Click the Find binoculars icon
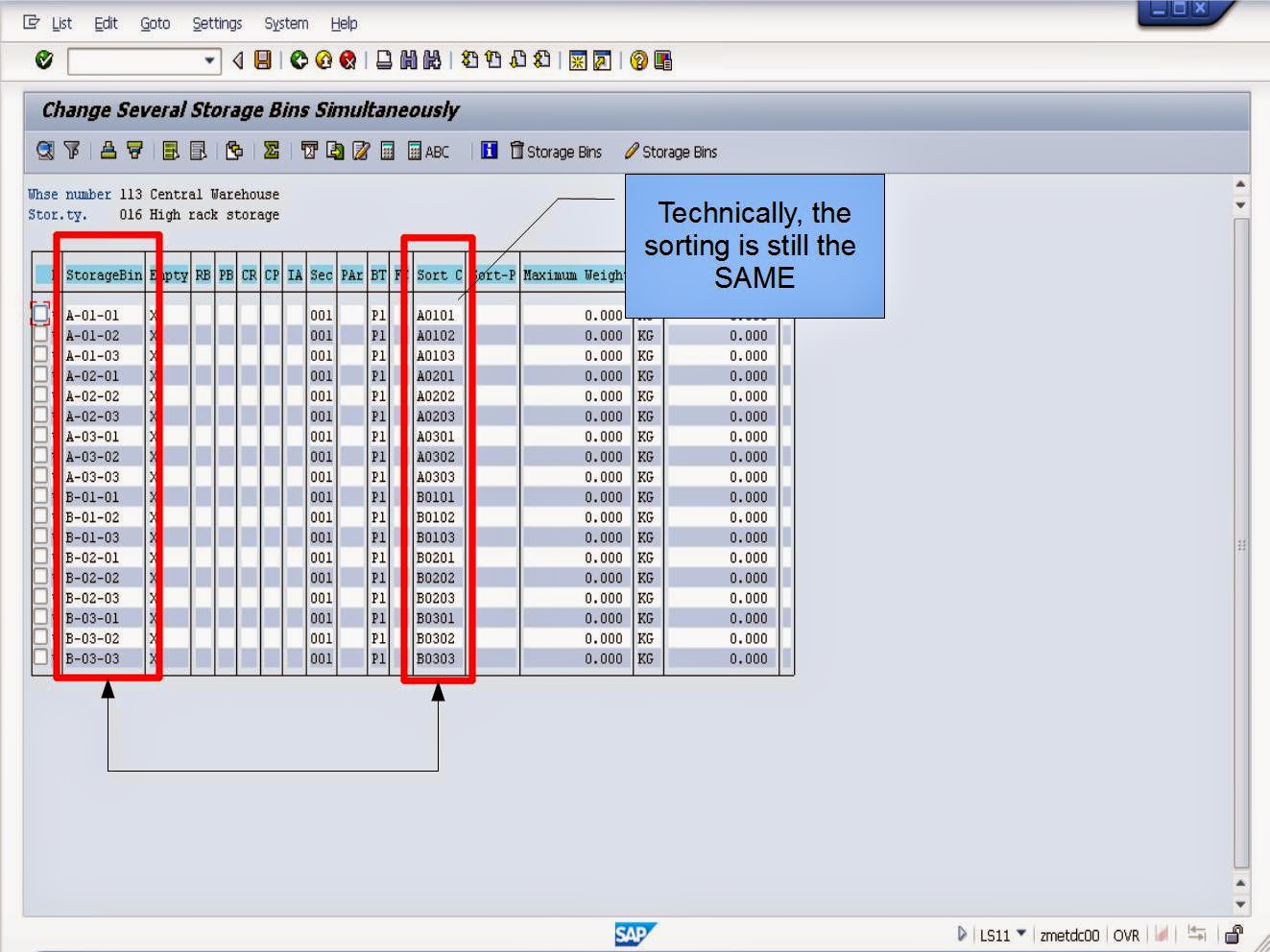The height and width of the screenshot is (952, 1270). click(x=408, y=59)
